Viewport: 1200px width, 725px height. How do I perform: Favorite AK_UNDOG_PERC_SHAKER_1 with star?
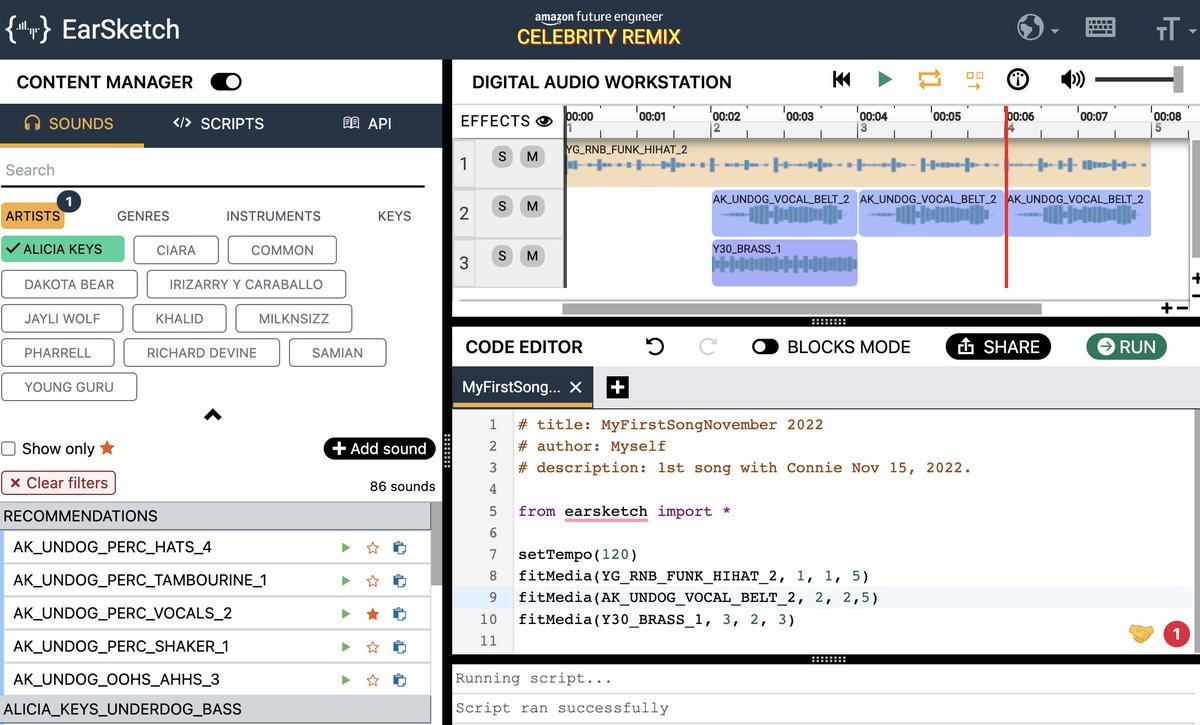pos(373,647)
